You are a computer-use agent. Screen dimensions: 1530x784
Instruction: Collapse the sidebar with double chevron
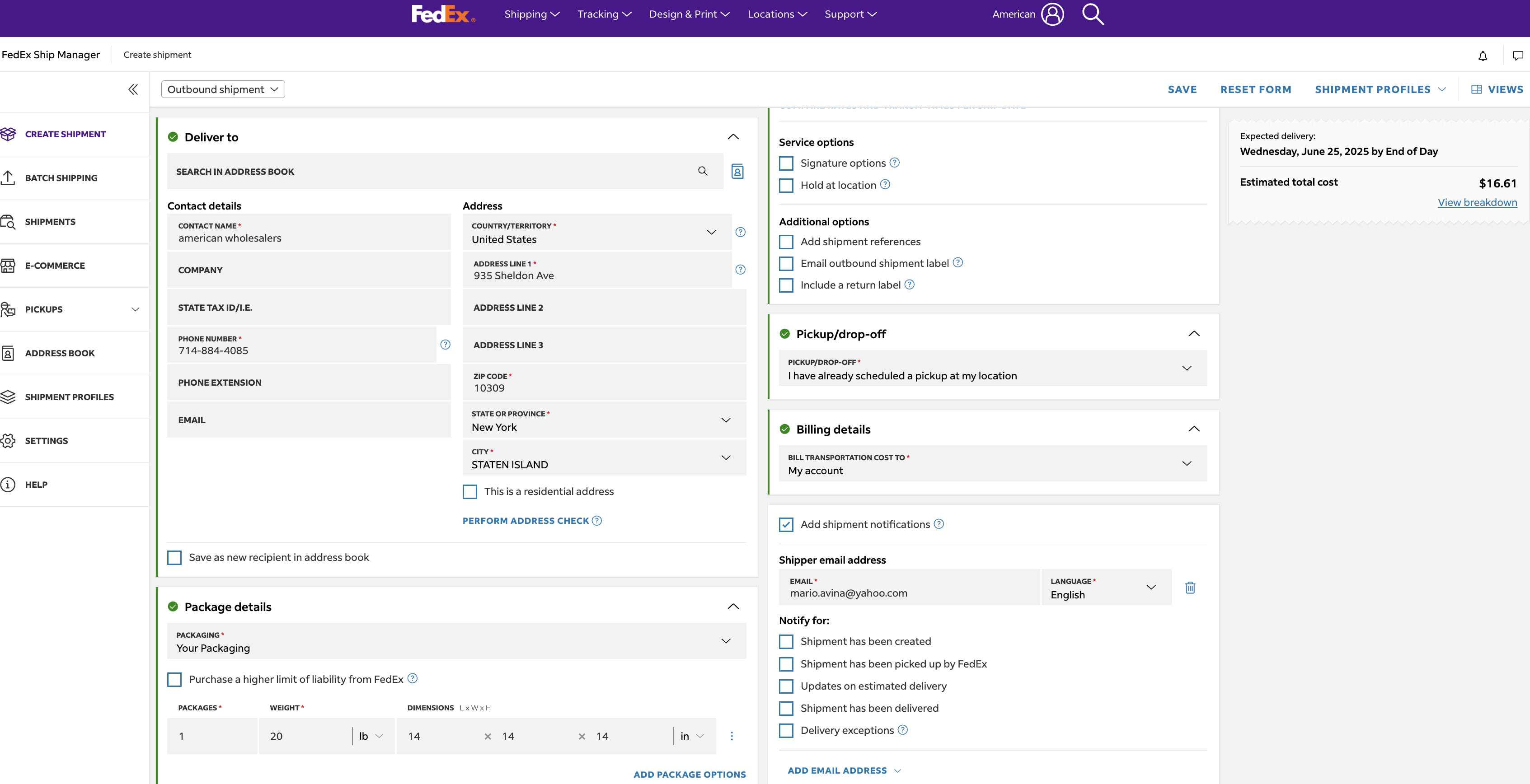tap(133, 89)
